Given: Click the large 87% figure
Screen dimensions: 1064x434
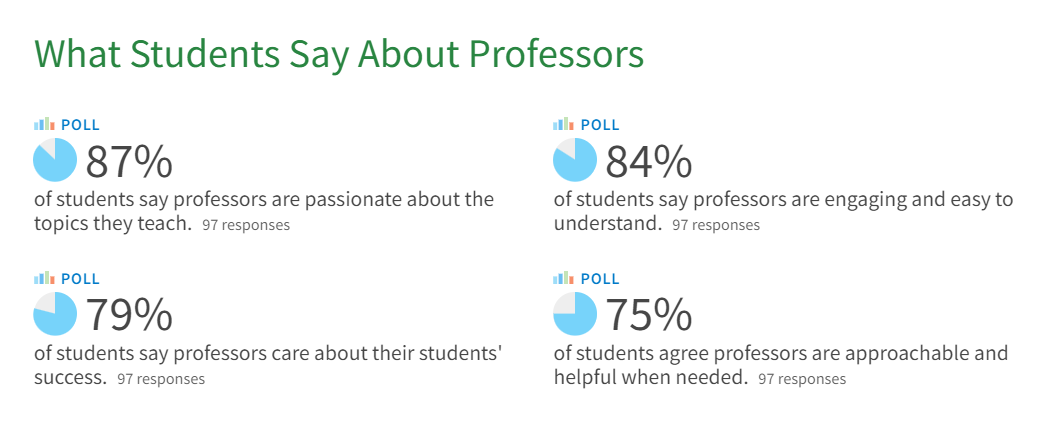Looking at the screenshot, I should [129, 163].
